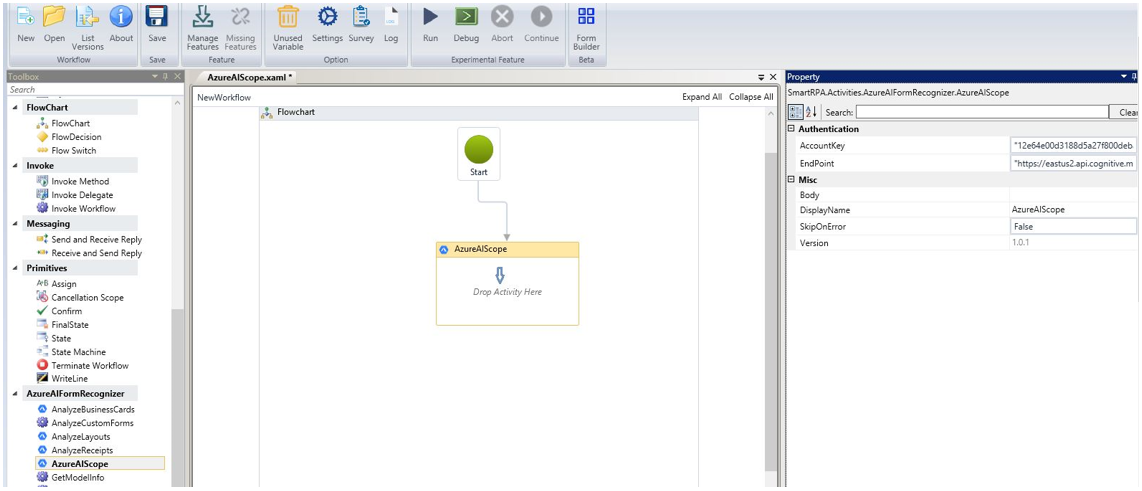Click the SkipOnError value False
1142x491 pixels.
click(x=1073, y=227)
